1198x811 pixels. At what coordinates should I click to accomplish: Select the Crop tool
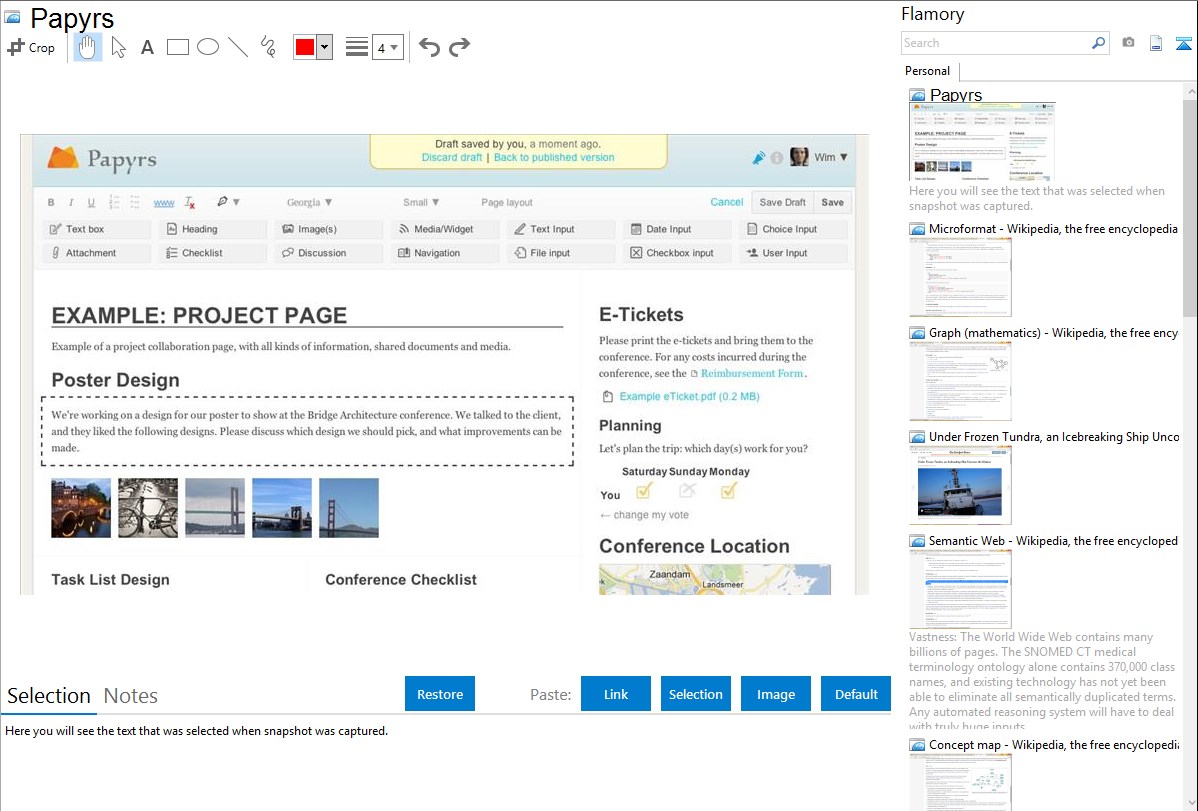coord(31,47)
